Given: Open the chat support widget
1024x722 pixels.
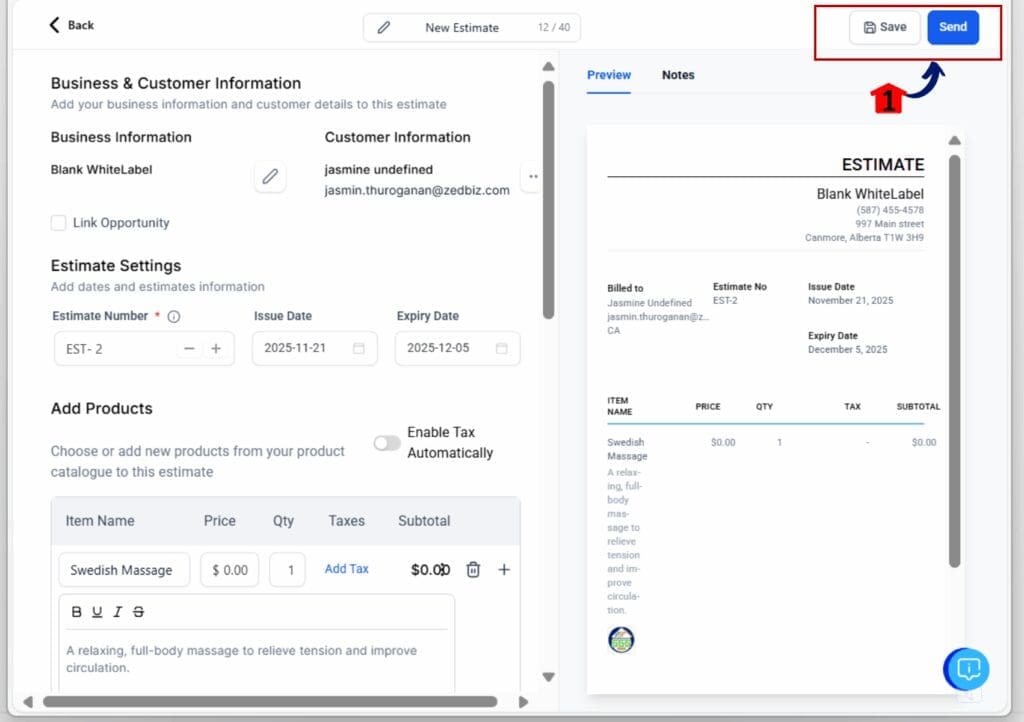Looking at the screenshot, I should [x=967, y=669].
